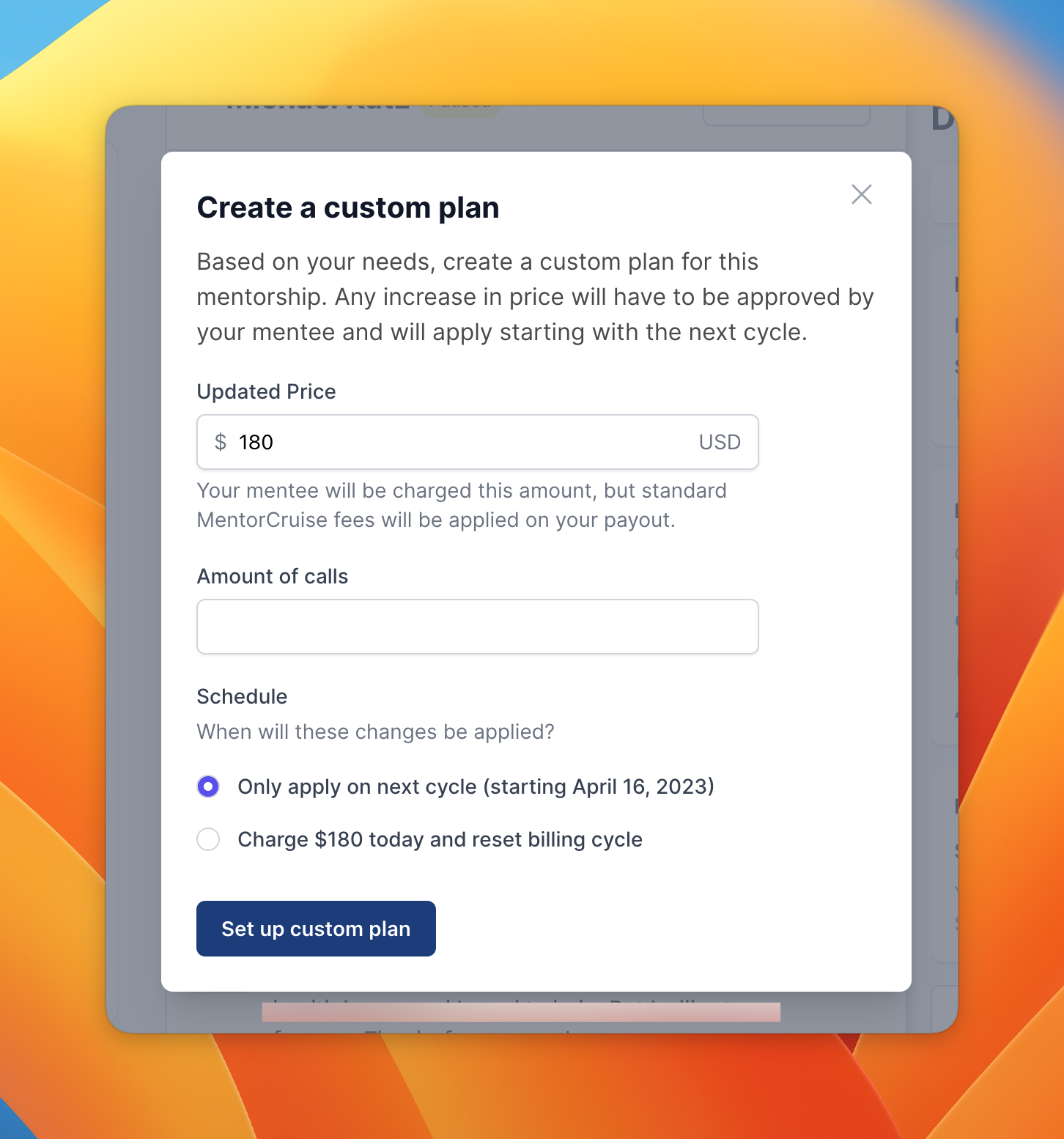Close the Create a custom plan dialog

tap(862, 194)
